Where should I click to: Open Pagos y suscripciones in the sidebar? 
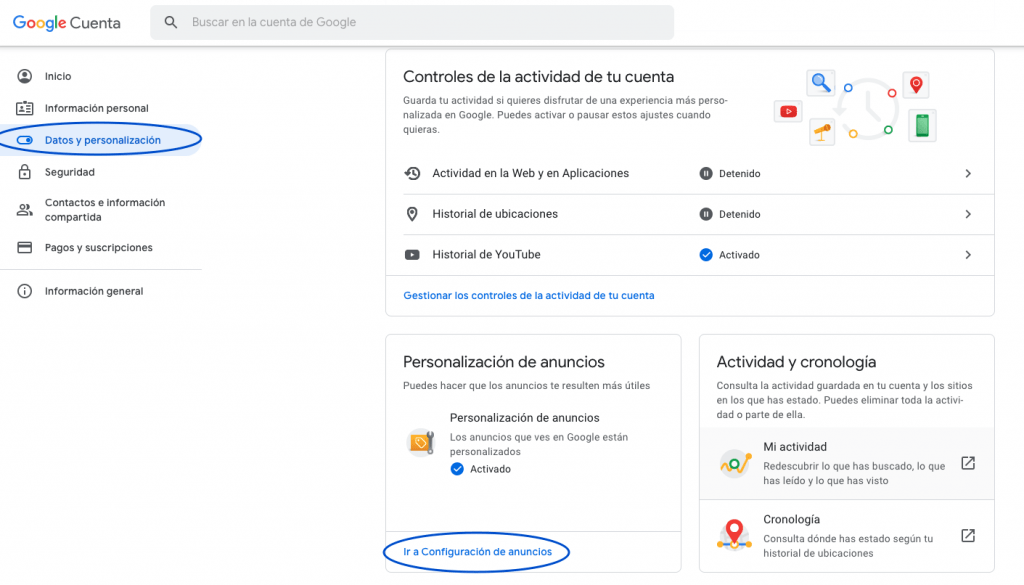point(101,247)
